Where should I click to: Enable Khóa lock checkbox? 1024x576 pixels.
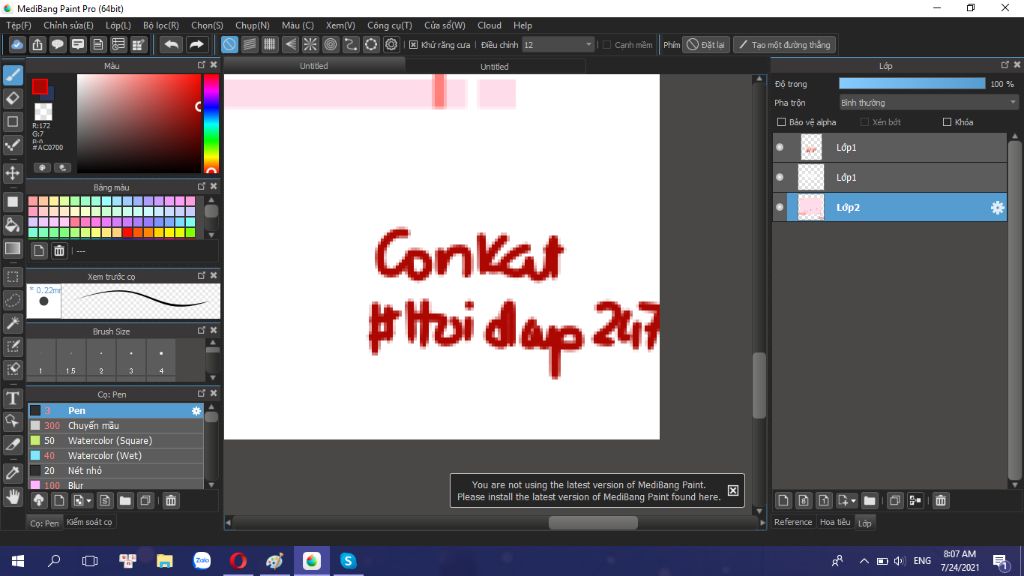click(947, 122)
